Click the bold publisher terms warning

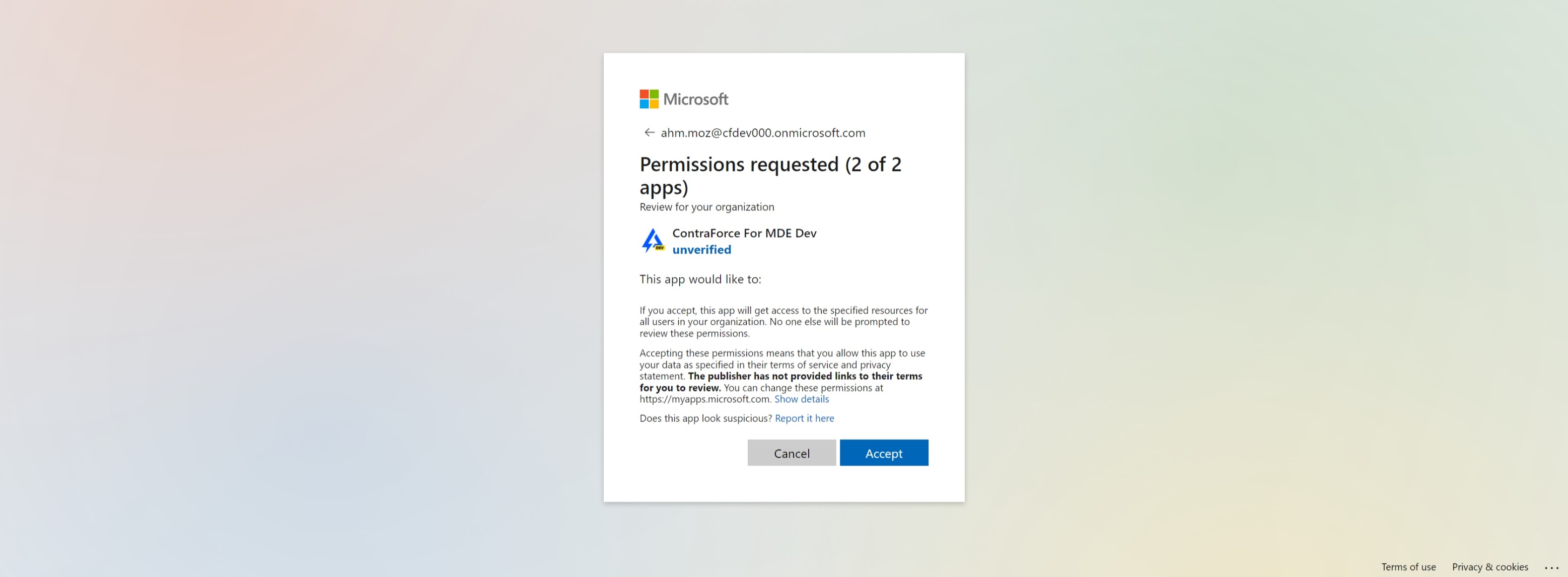tap(804, 377)
